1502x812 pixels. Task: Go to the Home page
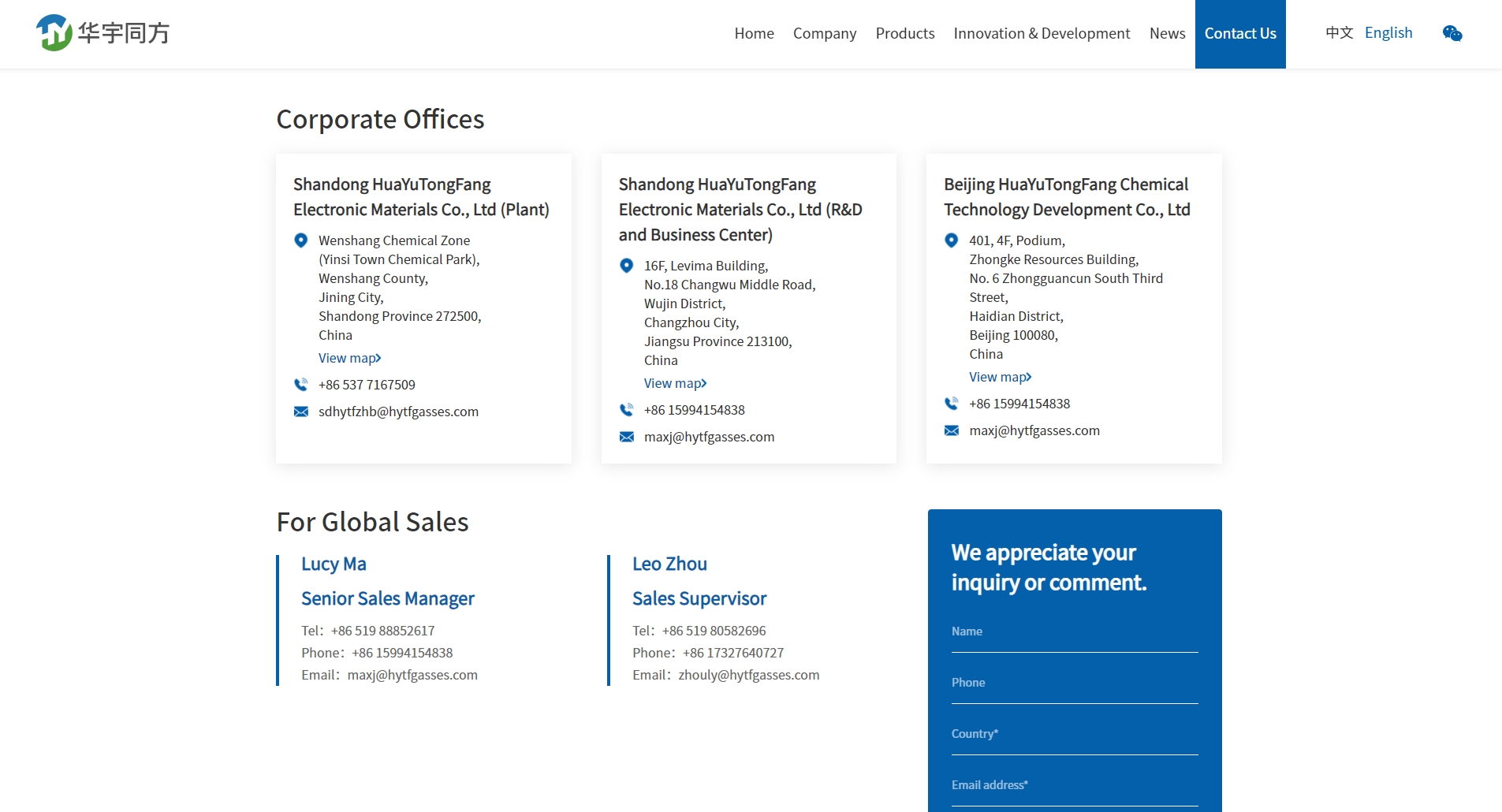click(754, 33)
